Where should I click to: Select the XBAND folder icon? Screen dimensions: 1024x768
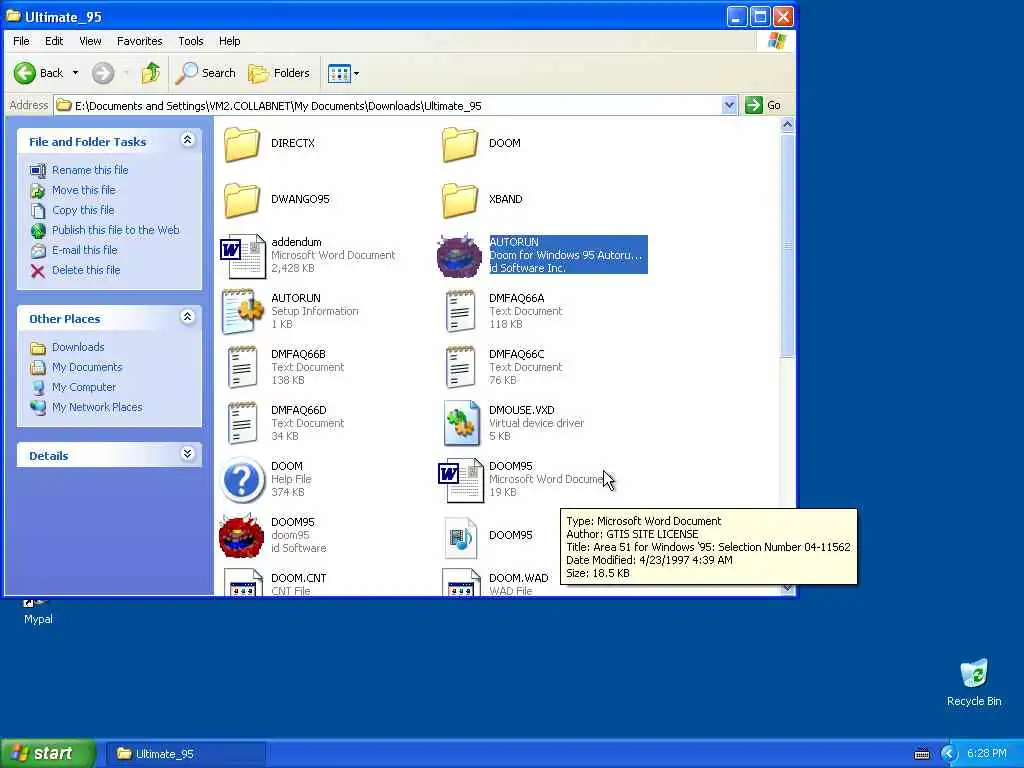460,200
